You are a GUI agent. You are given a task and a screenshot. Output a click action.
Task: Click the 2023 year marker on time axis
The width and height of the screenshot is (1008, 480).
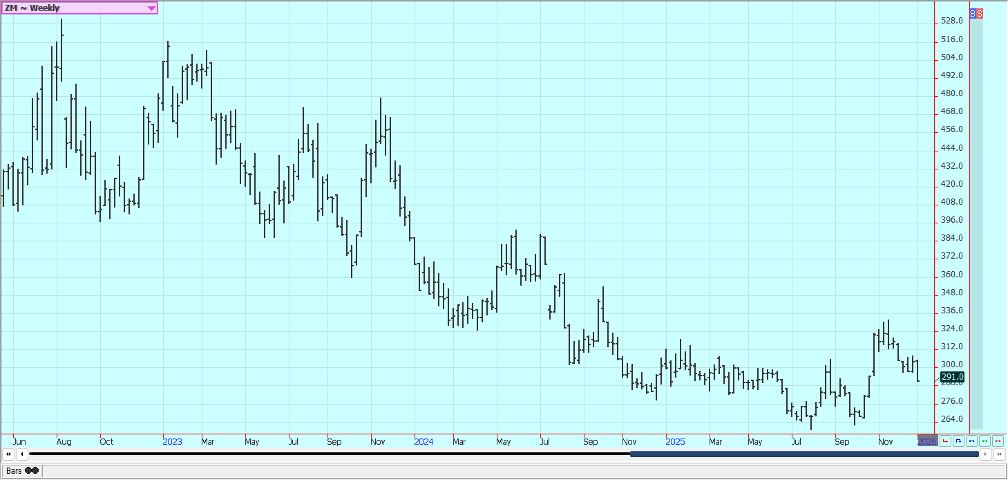[x=172, y=440]
